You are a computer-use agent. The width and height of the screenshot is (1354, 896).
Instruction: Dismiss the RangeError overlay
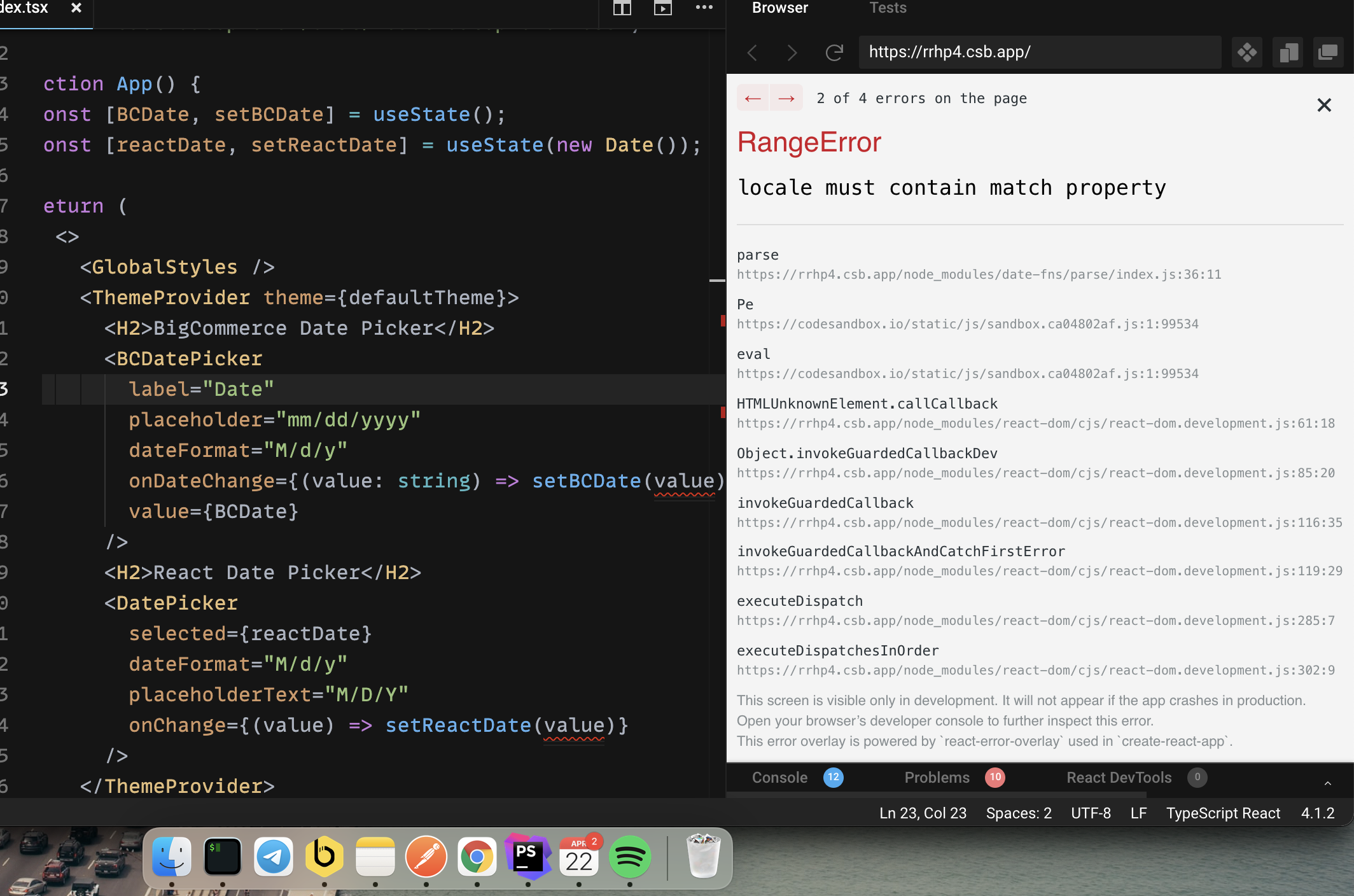1324,105
